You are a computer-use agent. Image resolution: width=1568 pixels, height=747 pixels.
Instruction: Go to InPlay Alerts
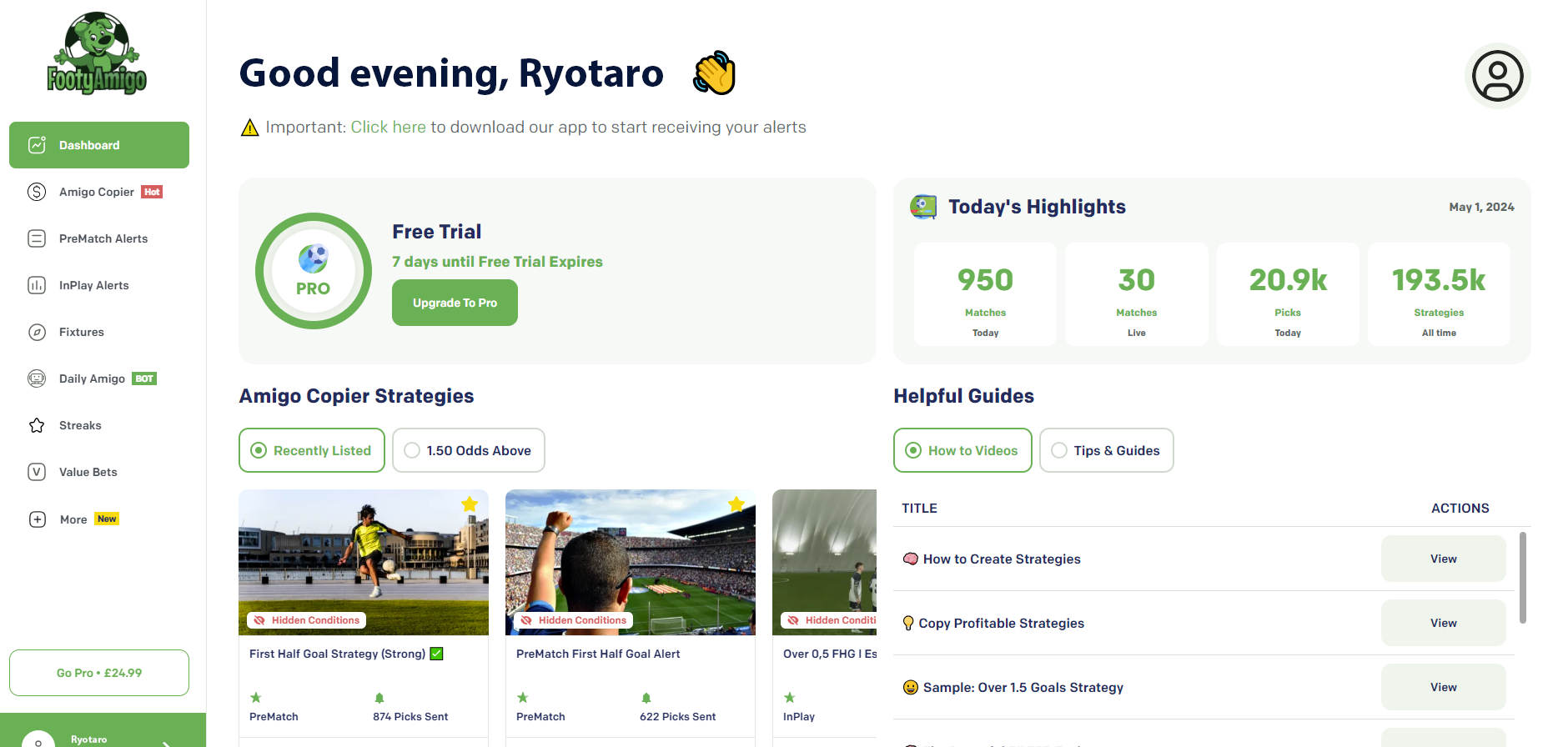[x=99, y=285]
